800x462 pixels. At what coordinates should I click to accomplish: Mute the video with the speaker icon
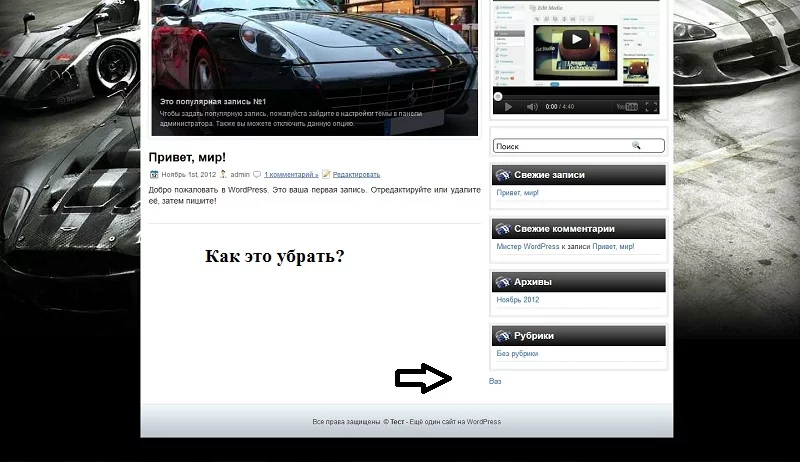[532, 107]
